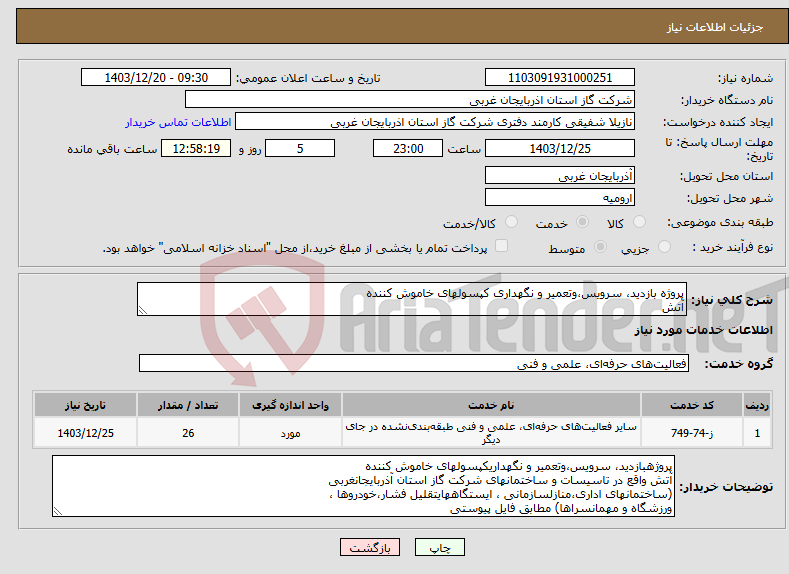Image resolution: width=789 pixels, height=574 pixels.
Task: Select the خدمت radio button
Action: pos(582,222)
